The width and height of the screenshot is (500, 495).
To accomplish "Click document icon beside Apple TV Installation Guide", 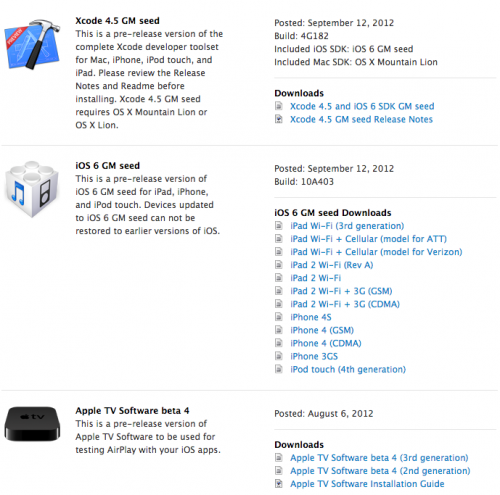I will (x=279, y=483).
